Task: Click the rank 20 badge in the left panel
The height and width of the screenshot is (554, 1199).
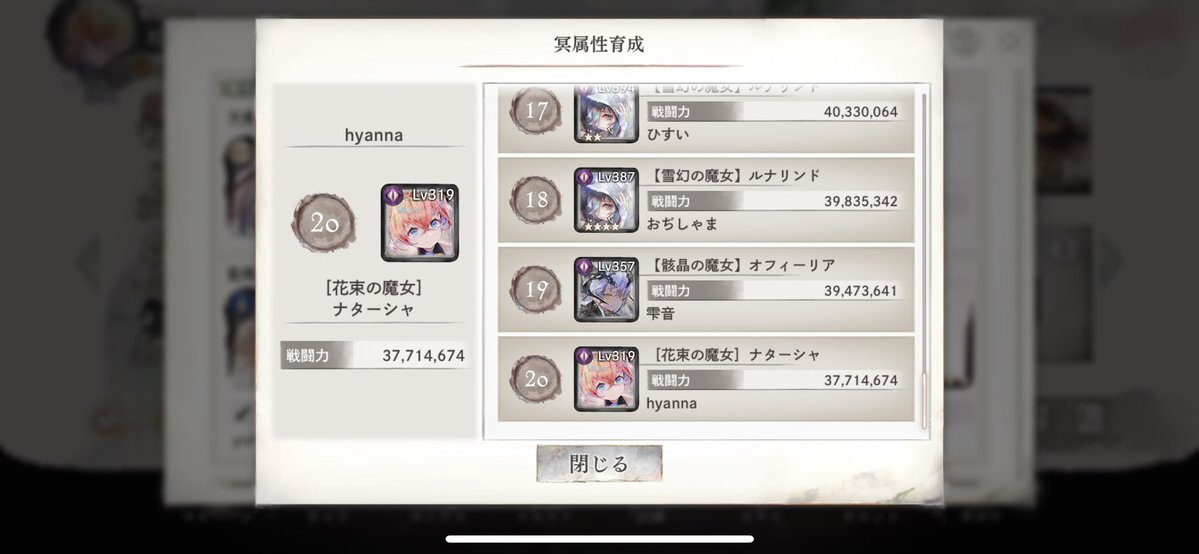Action: (323, 223)
